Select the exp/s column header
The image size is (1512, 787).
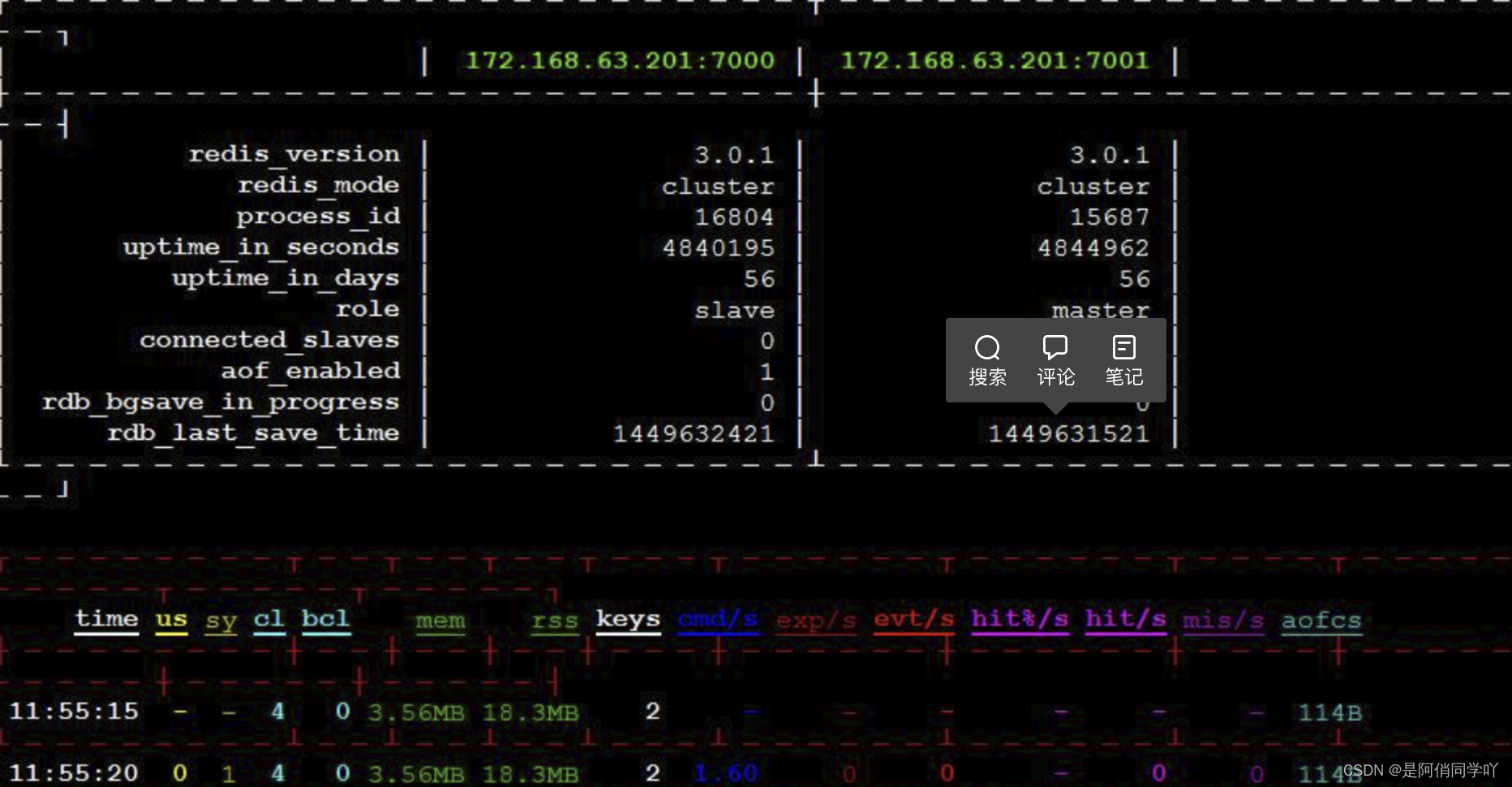click(x=816, y=621)
